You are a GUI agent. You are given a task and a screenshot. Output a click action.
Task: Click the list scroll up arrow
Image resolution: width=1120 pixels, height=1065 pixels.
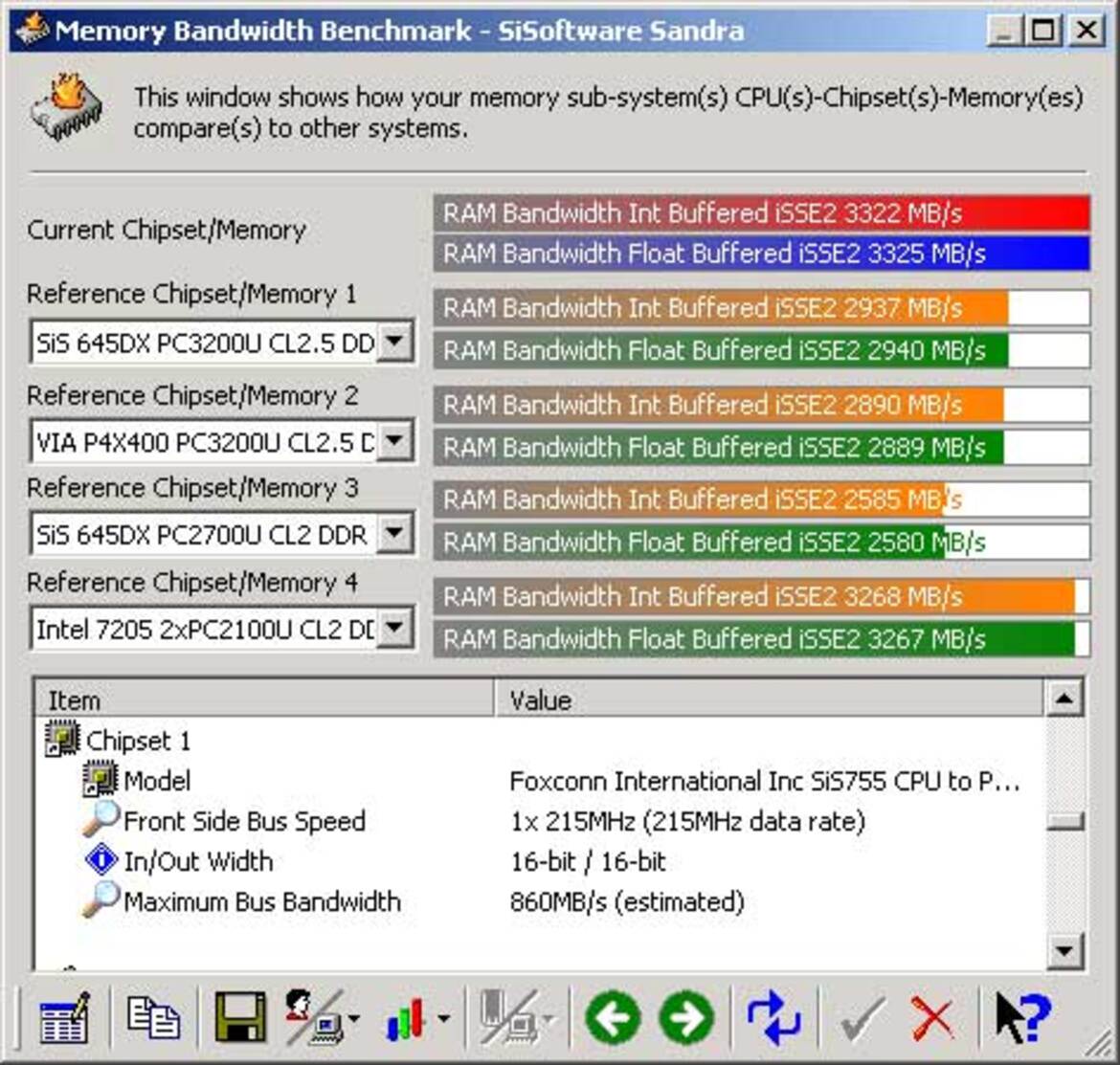(x=1064, y=699)
